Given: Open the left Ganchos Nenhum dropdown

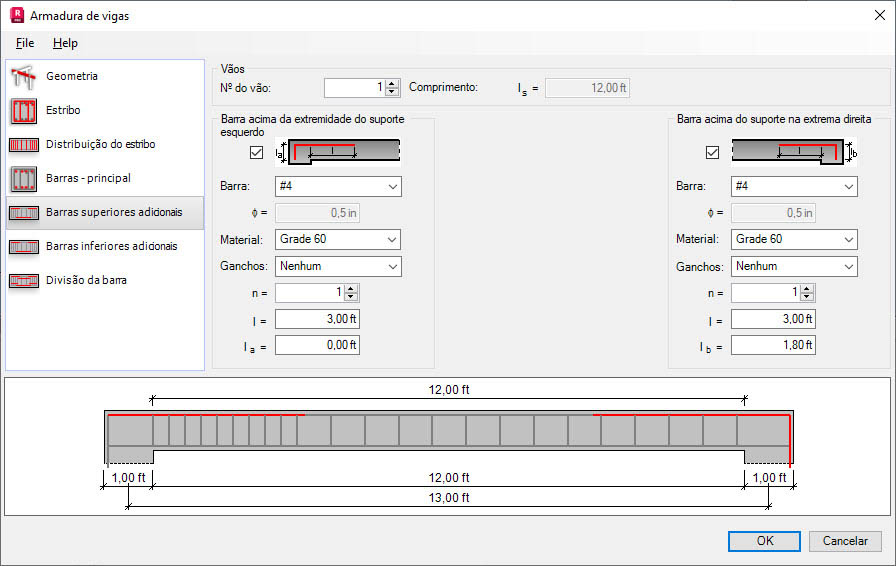Looking at the screenshot, I should [338, 266].
